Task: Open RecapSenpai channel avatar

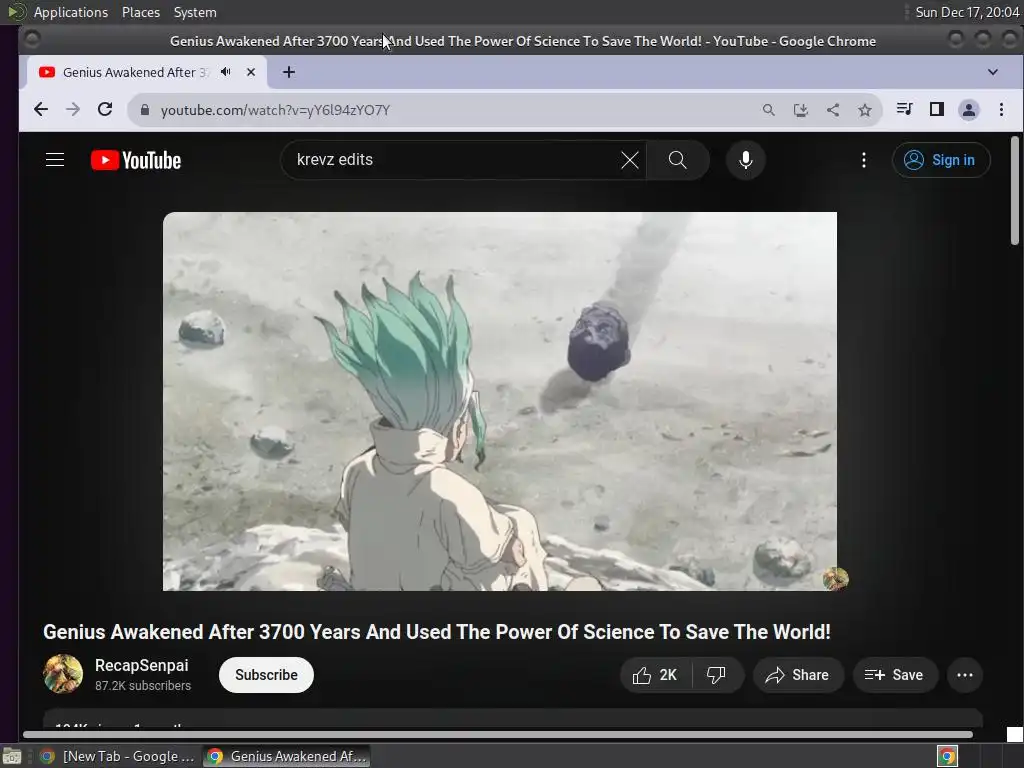Action: tap(63, 674)
